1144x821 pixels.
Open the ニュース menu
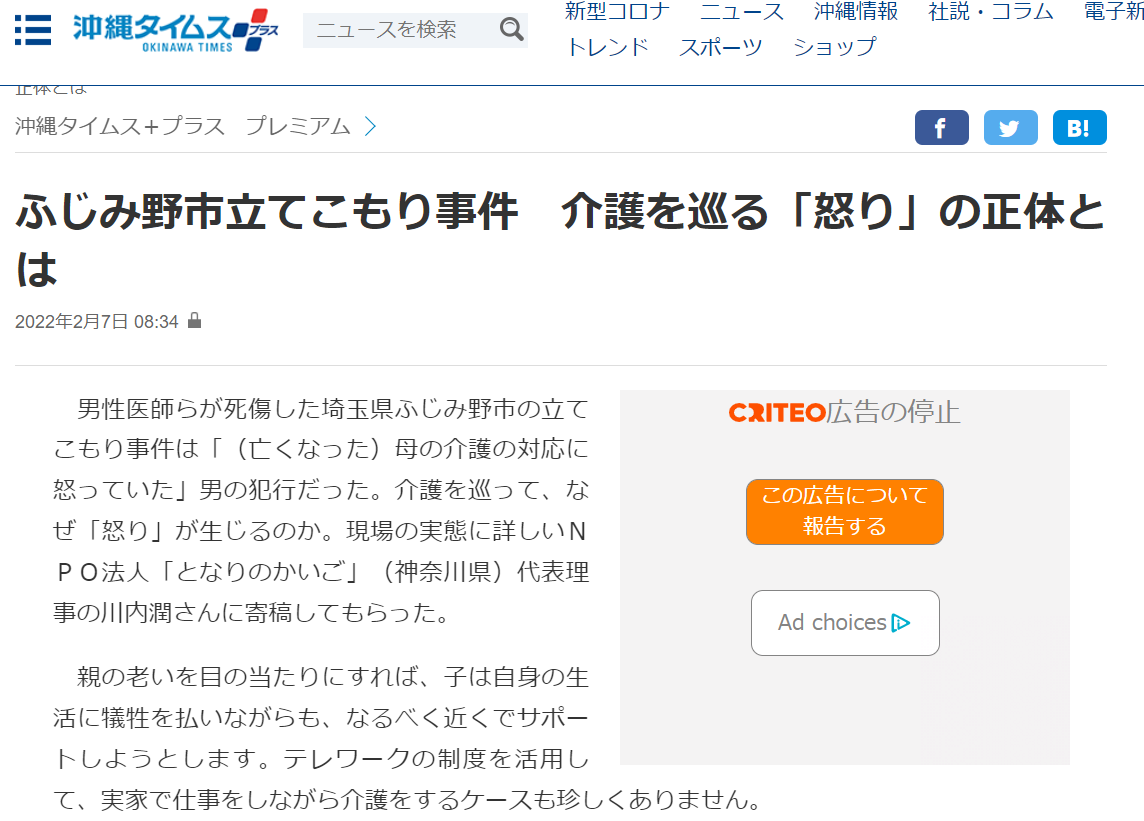click(742, 11)
